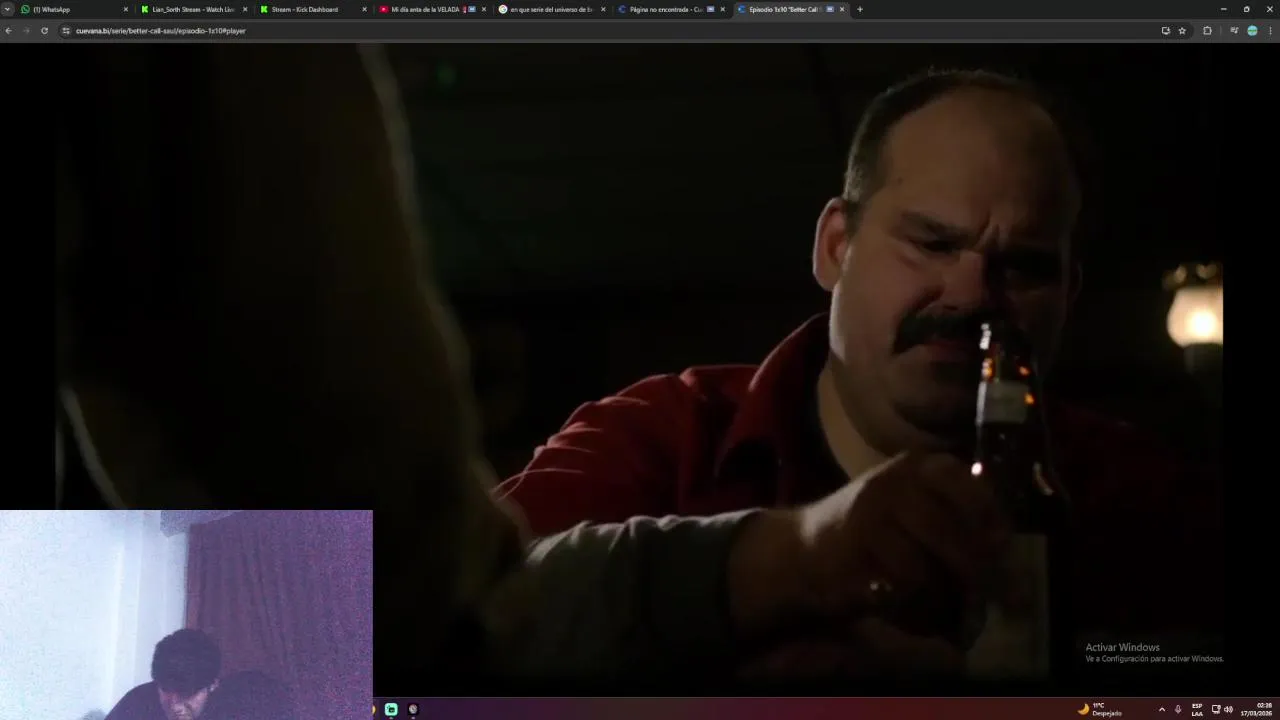
Task: Click the cuevana.bi address bar URL
Action: point(160,31)
